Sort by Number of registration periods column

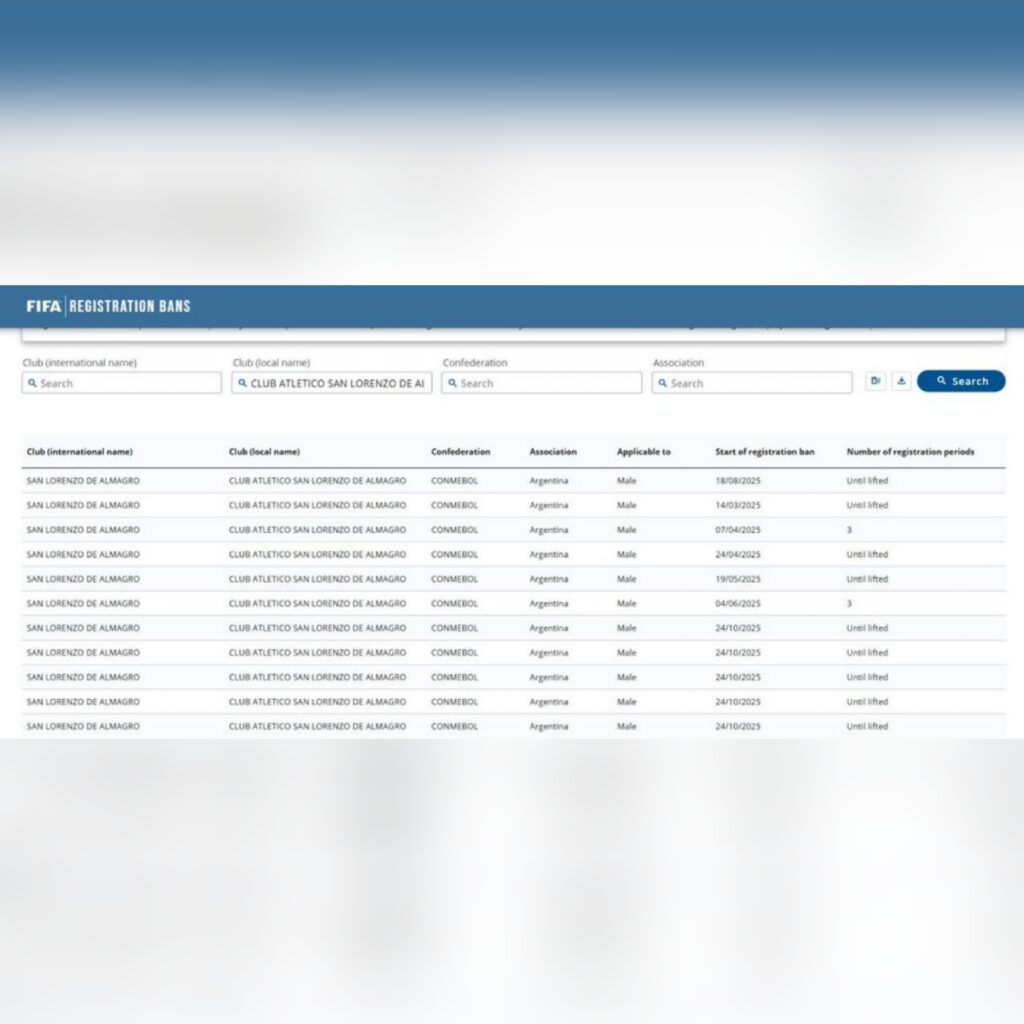[x=910, y=452]
